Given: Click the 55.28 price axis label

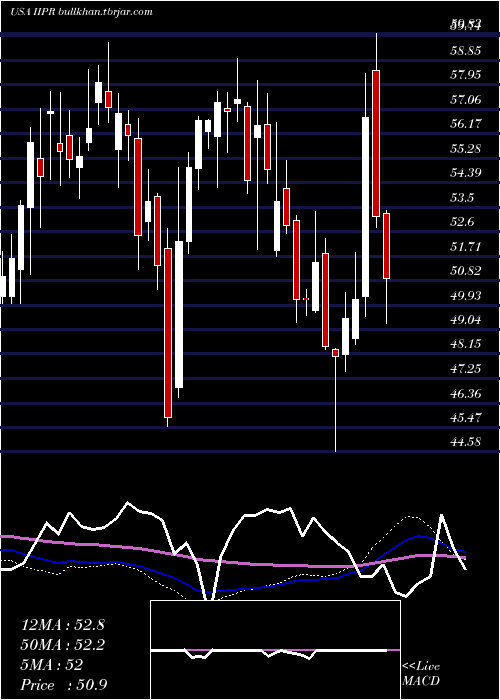Looking at the screenshot, I should [x=465, y=148].
